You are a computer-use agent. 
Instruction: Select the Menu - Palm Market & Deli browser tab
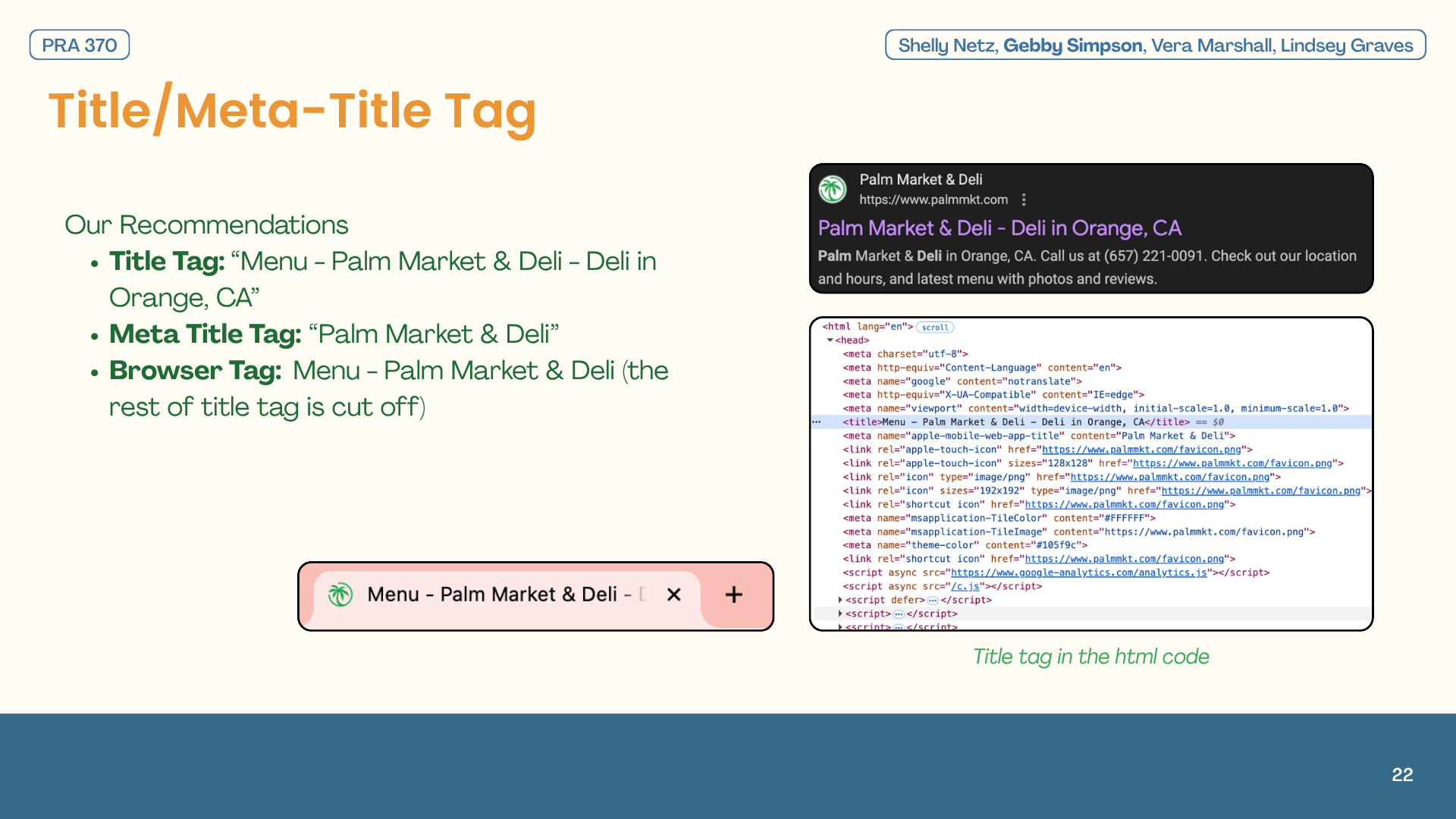click(x=507, y=595)
